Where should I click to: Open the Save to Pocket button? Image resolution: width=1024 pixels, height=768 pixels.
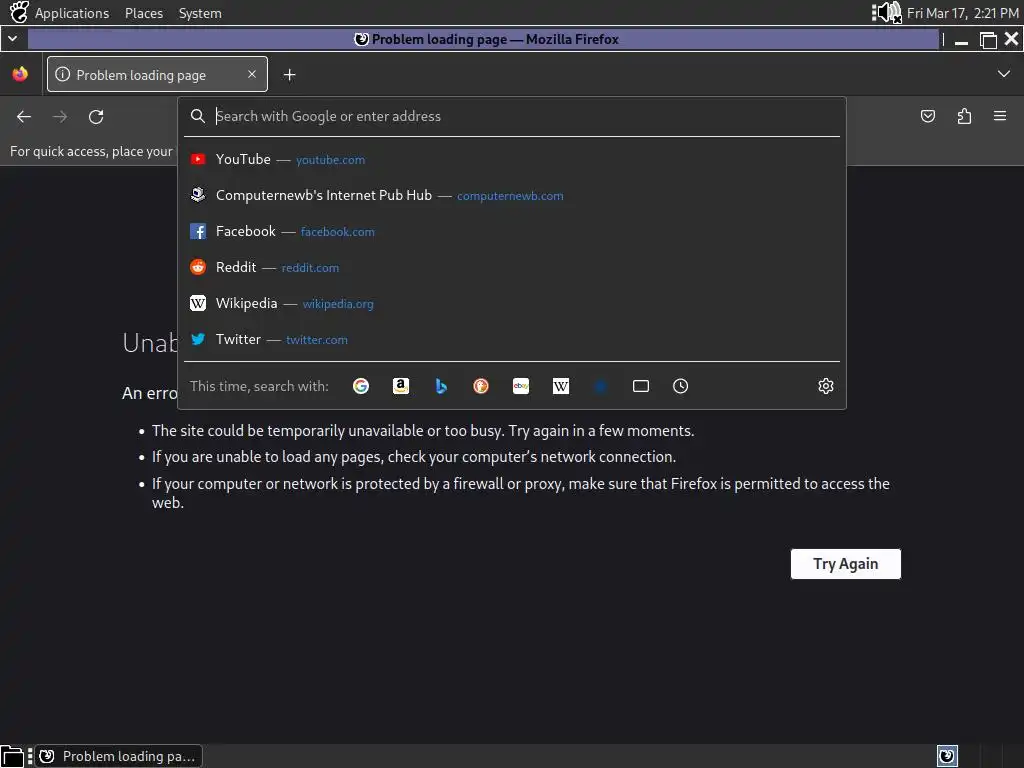(927, 116)
